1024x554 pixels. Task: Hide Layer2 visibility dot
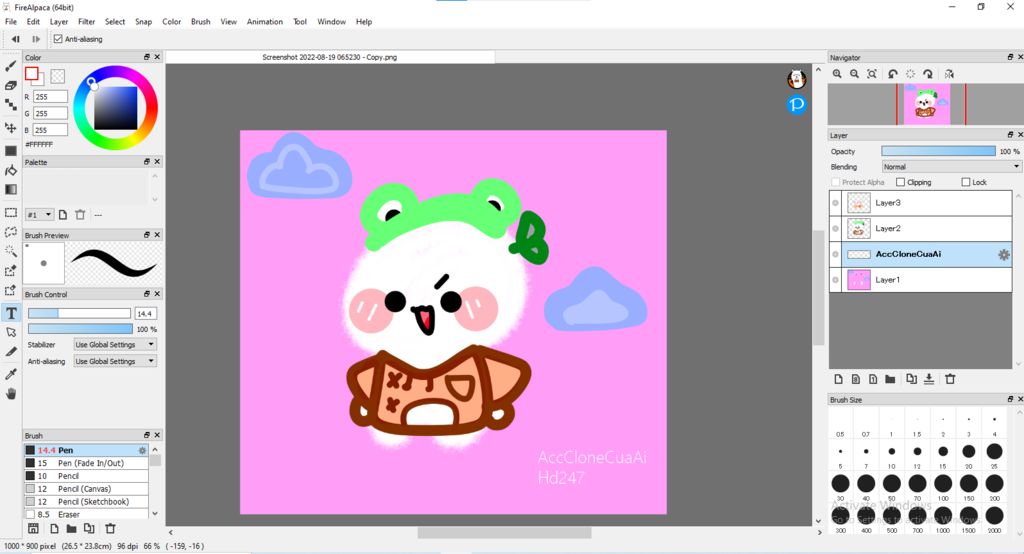(x=835, y=229)
